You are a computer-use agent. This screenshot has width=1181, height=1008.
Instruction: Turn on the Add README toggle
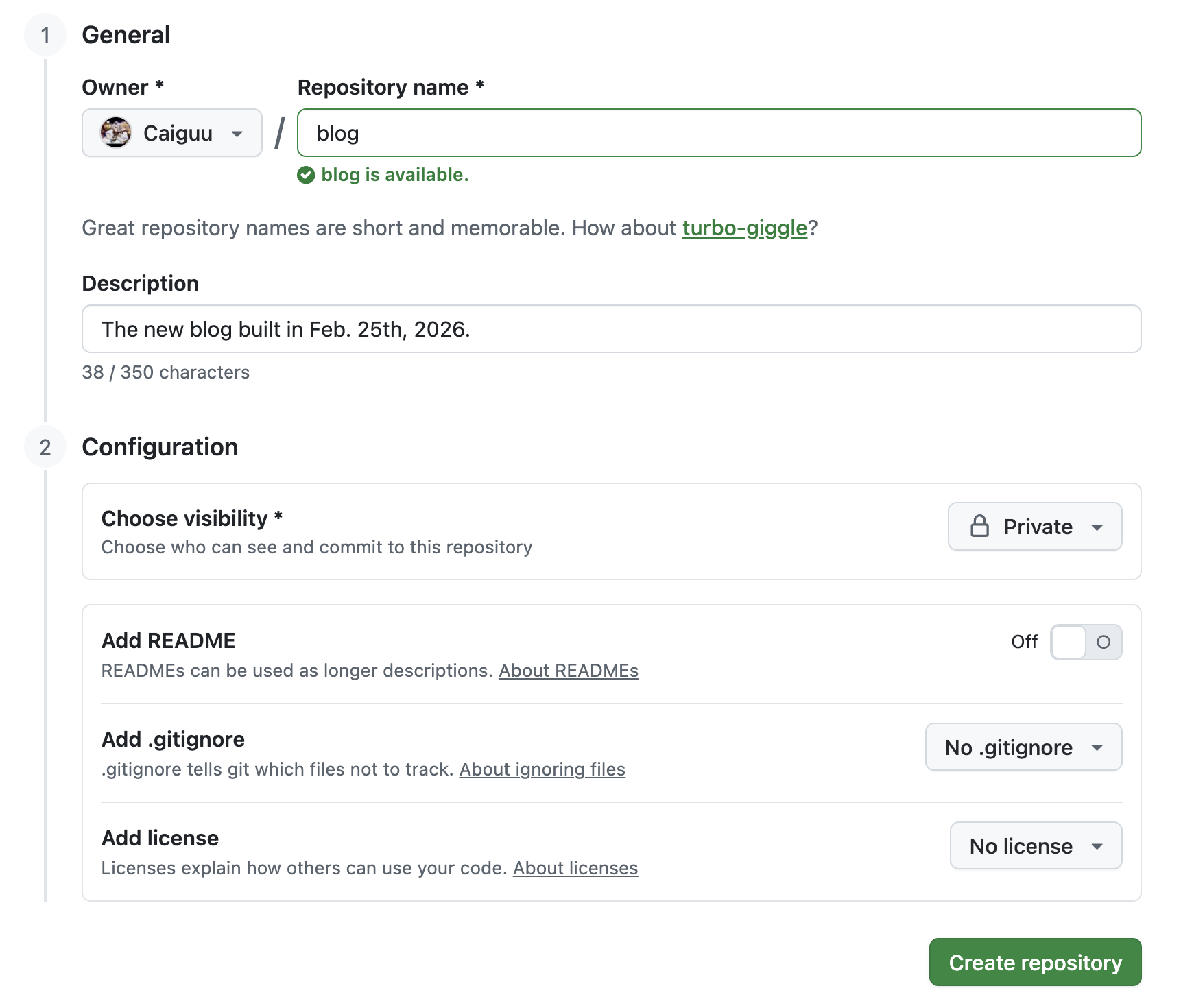[x=1085, y=642]
